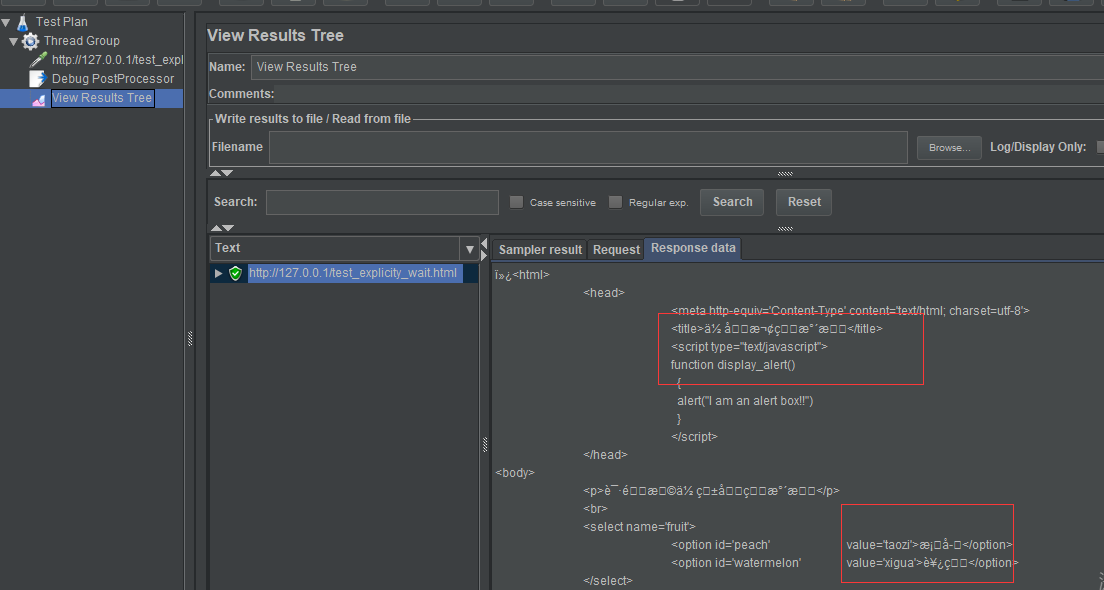Click left collapse arrow beside Sampler result tab
The image size is (1104, 590).
pos(484,244)
